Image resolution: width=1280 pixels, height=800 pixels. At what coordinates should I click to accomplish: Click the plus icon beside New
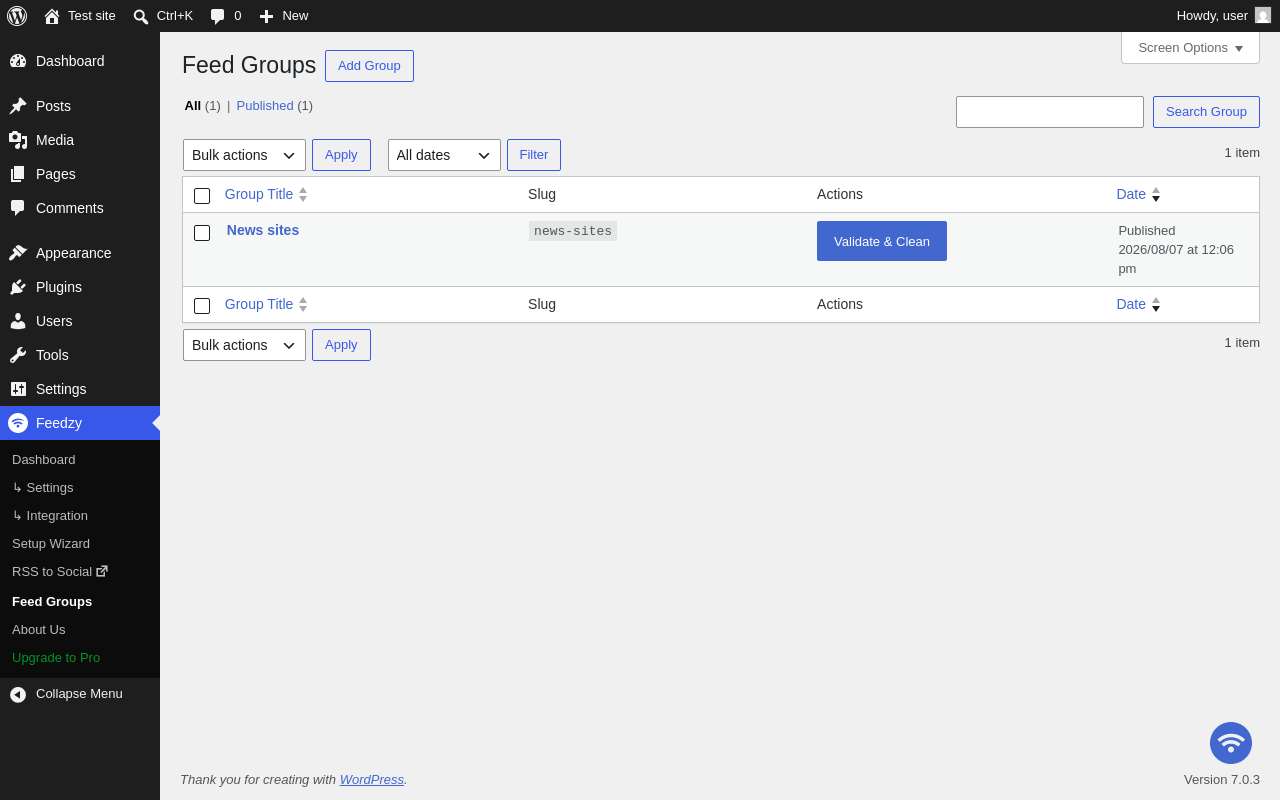coord(266,16)
